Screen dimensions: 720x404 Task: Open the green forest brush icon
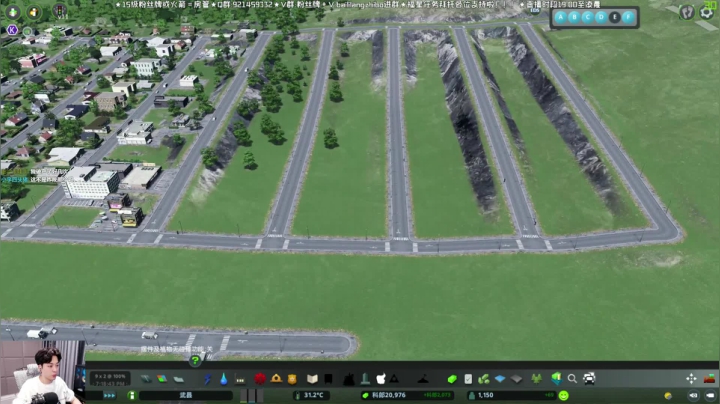pos(536,379)
